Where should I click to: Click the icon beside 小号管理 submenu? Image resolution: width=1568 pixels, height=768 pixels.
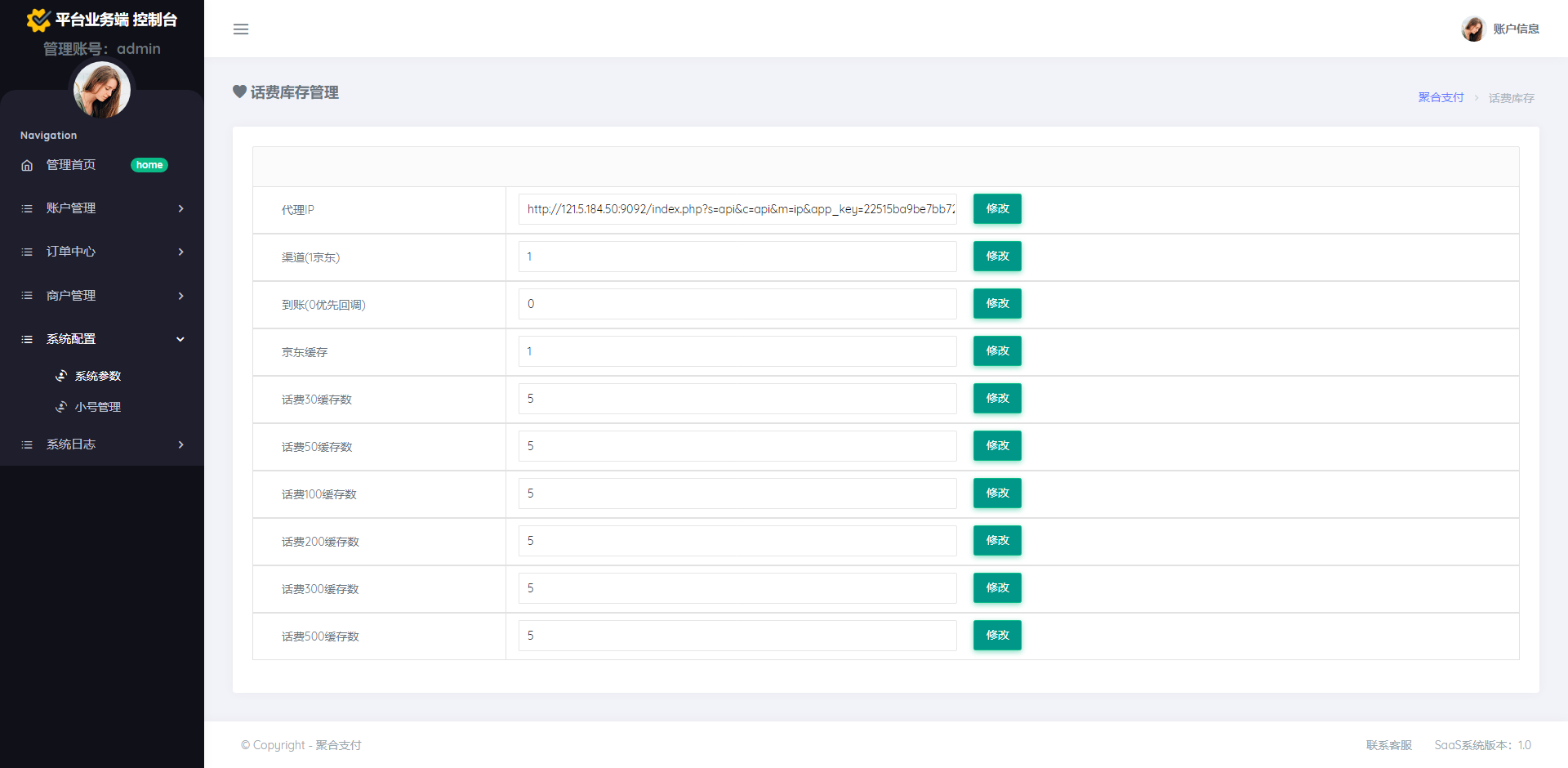(x=61, y=407)
